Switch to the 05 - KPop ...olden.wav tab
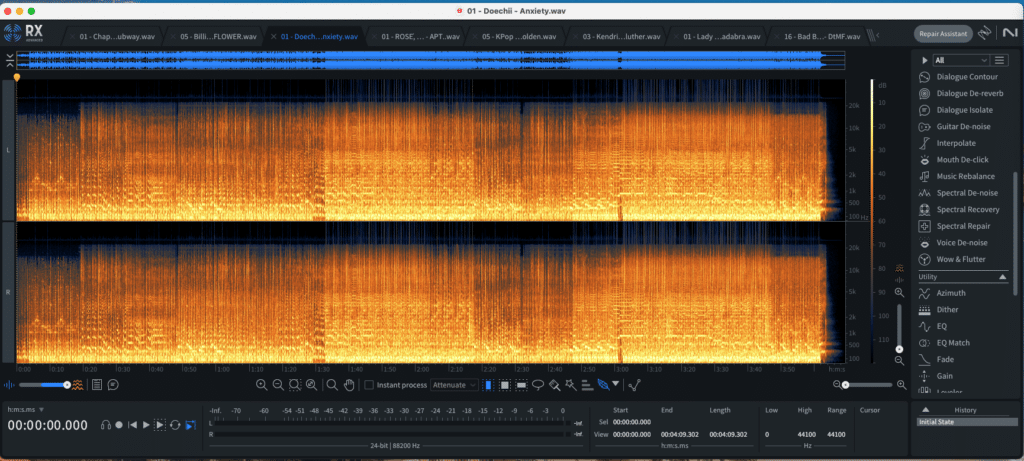 (517, 37)
